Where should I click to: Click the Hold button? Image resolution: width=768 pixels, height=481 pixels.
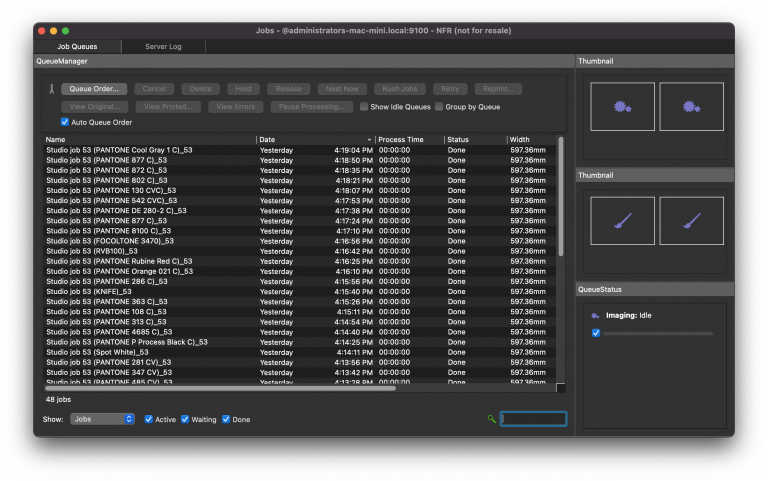243,89
